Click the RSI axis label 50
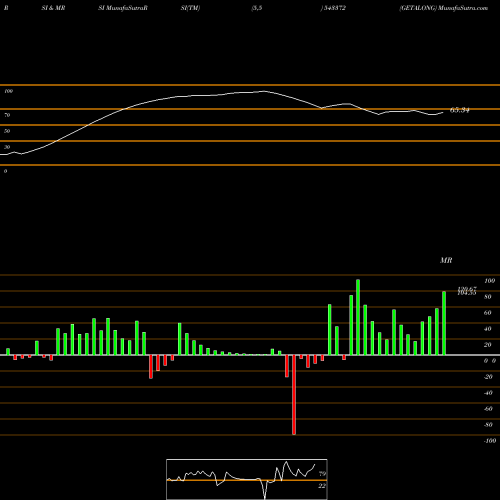The height and width of the screenshot is (500, 500). (x=7, y=131)
